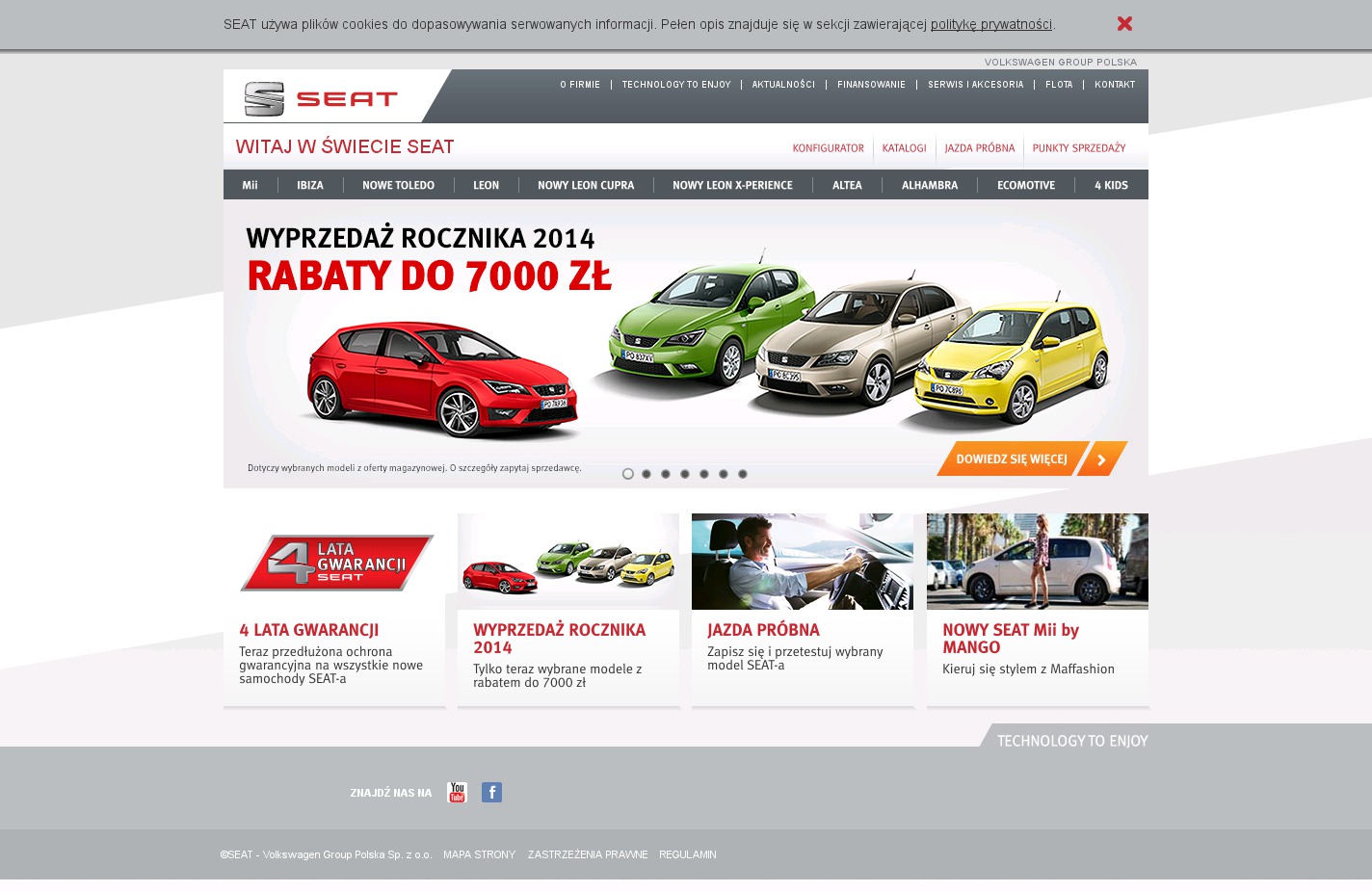Click the 4 Lata Gwarancji badge image
1372x892 pixels.
click(335, 563)
